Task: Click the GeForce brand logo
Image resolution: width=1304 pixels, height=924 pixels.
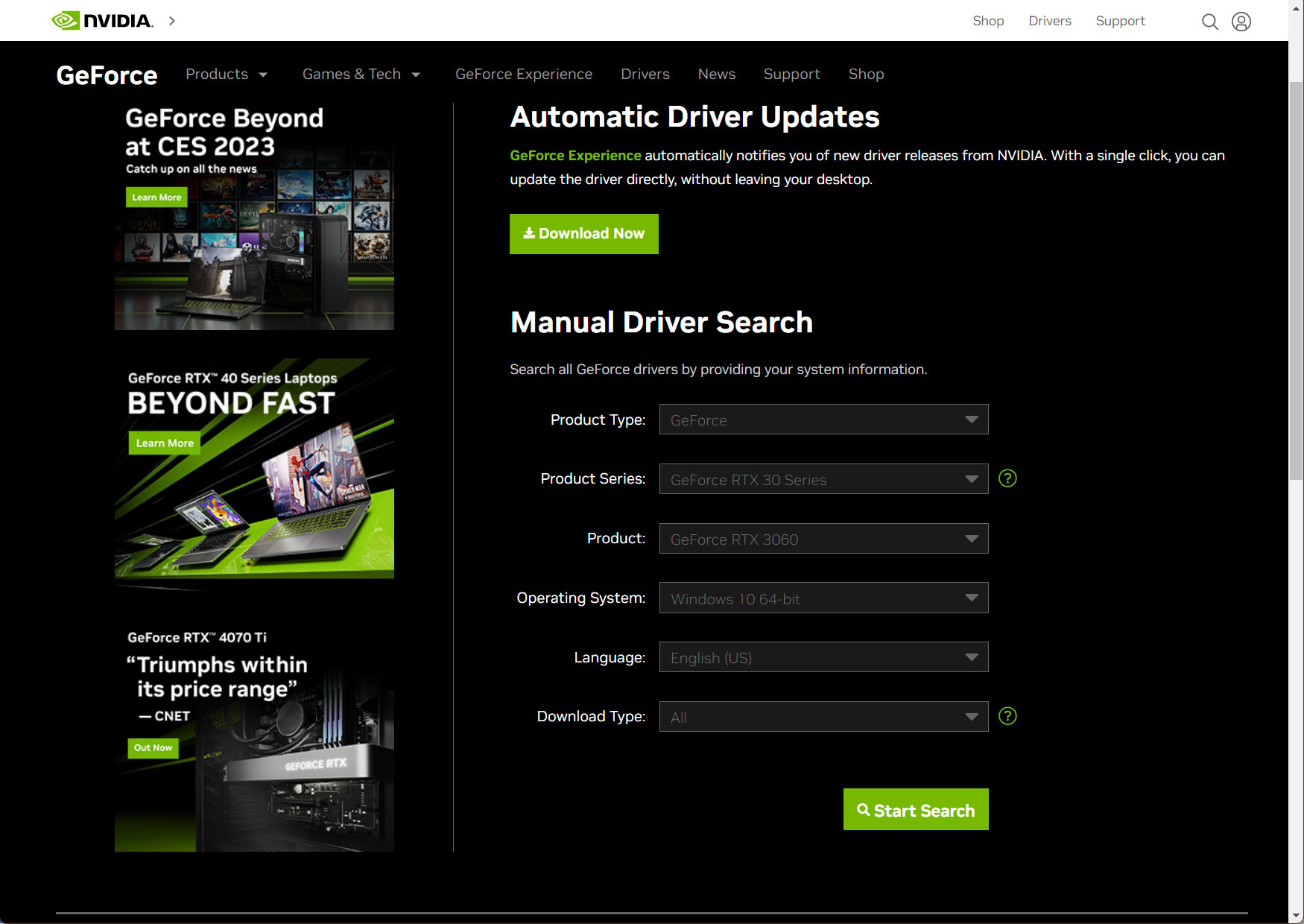Action: (x=107, y=75)
